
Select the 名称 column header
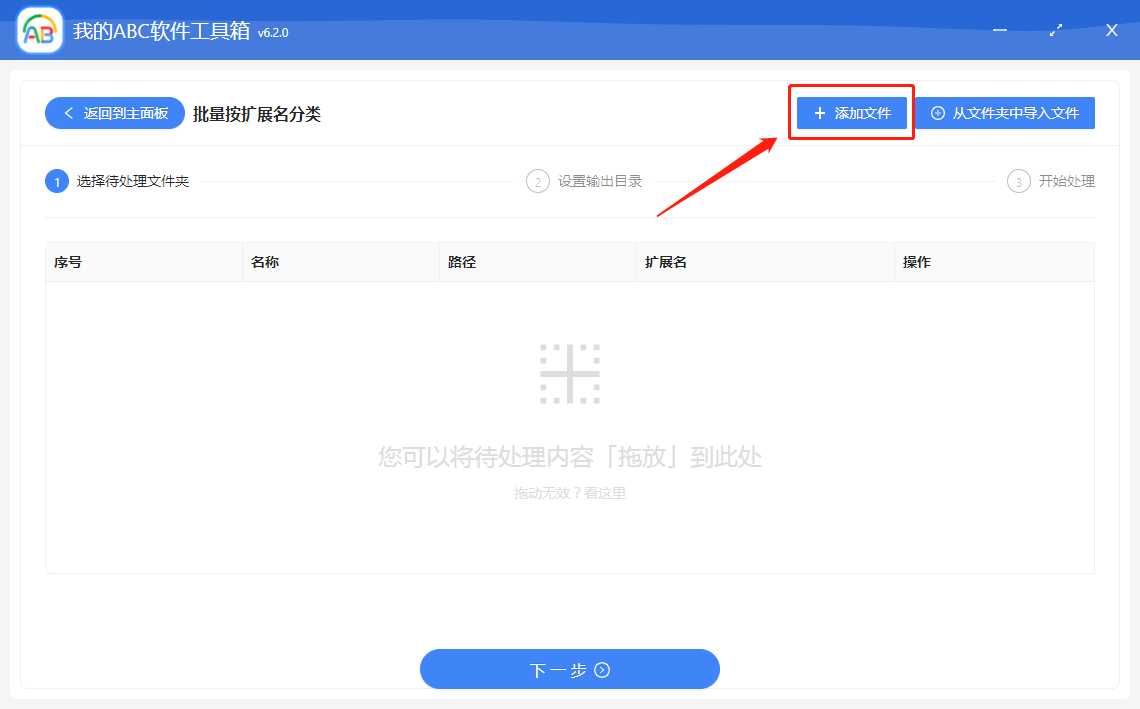click(262, 262)
